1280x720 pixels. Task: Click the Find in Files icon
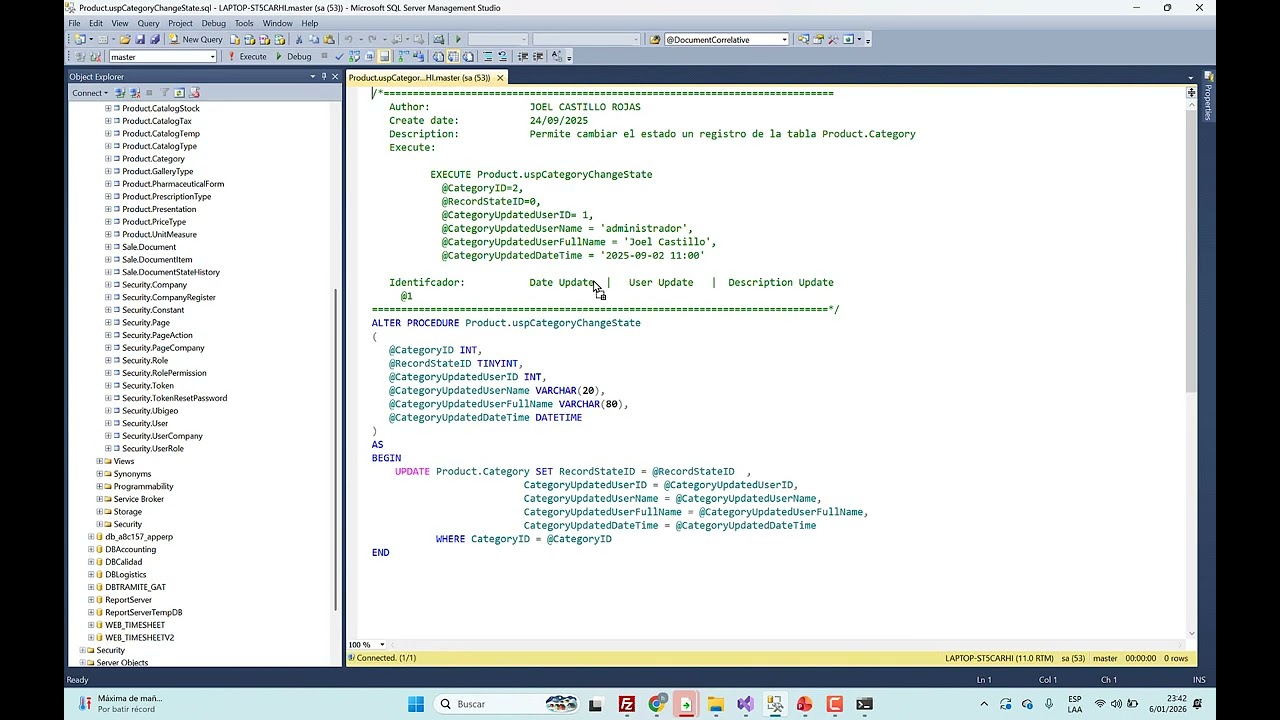655,40
